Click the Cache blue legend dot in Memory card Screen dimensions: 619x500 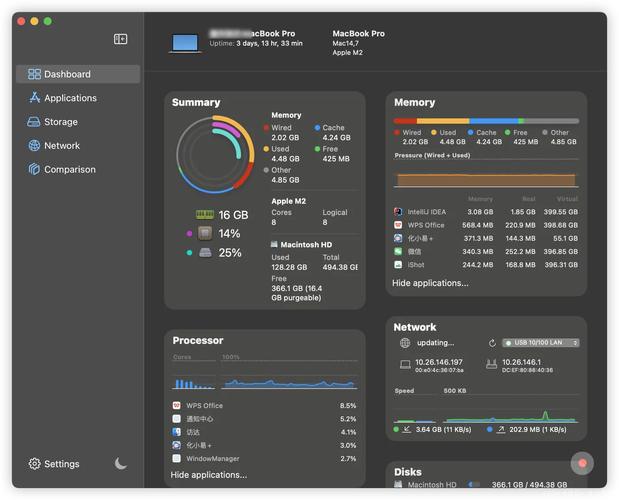[470, 133]
